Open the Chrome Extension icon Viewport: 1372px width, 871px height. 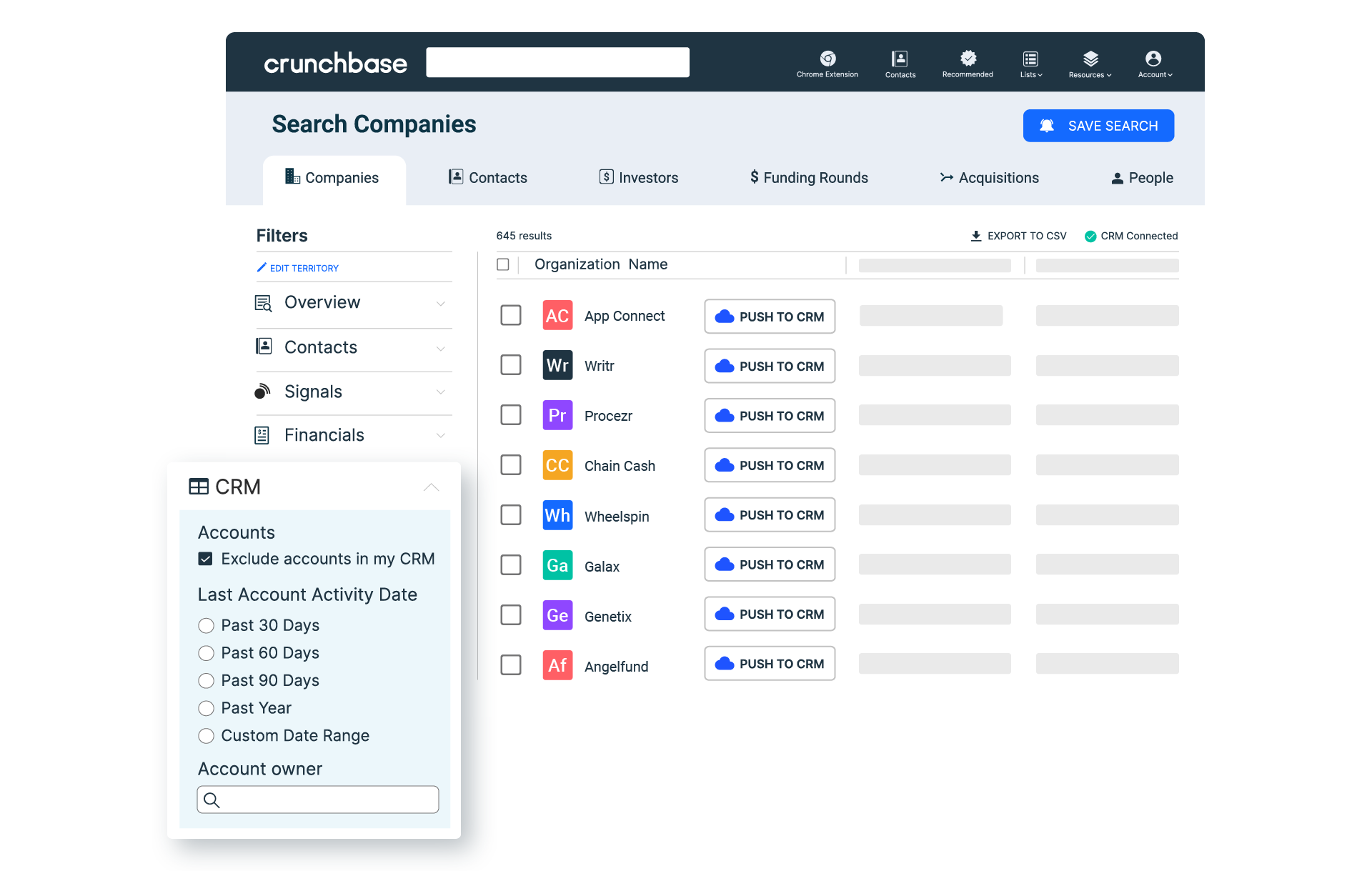(827, 58)
